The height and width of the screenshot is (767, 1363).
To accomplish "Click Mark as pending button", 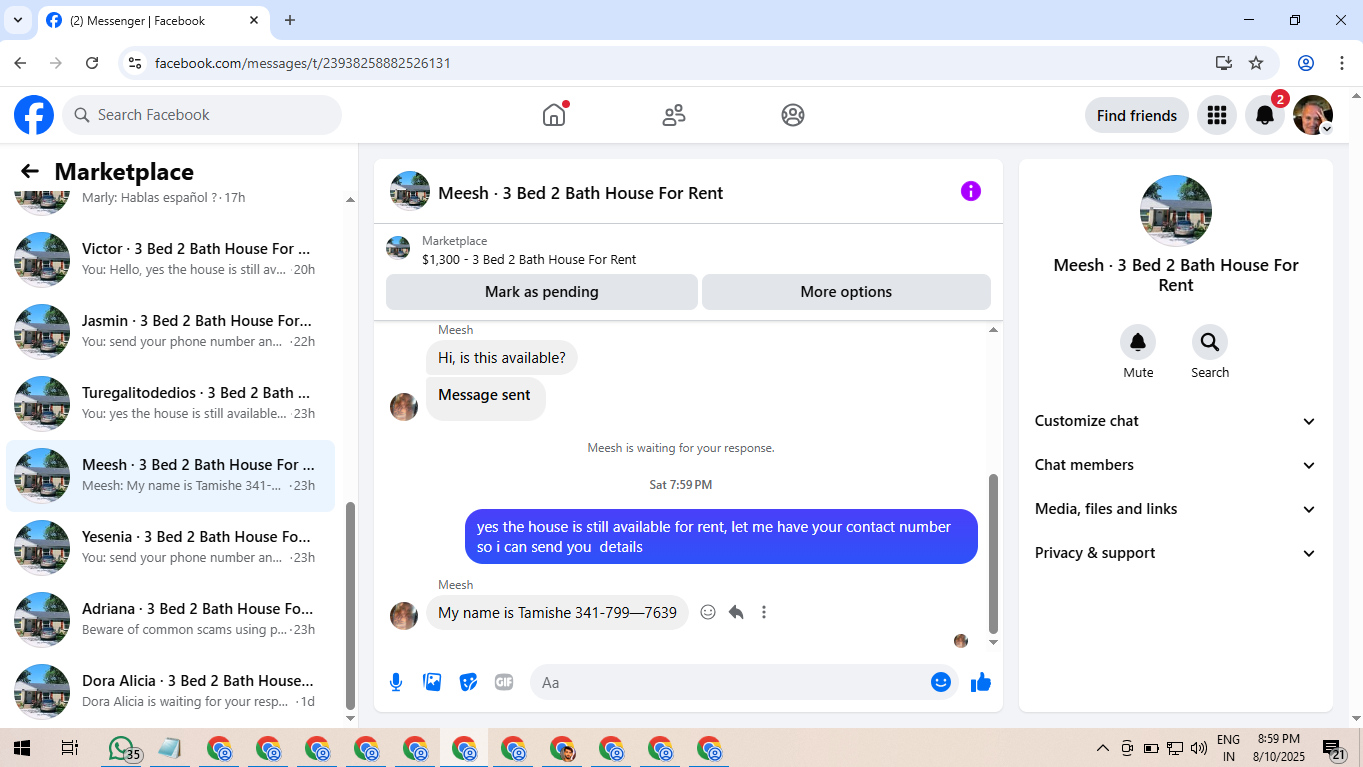I will pos(542,292).
